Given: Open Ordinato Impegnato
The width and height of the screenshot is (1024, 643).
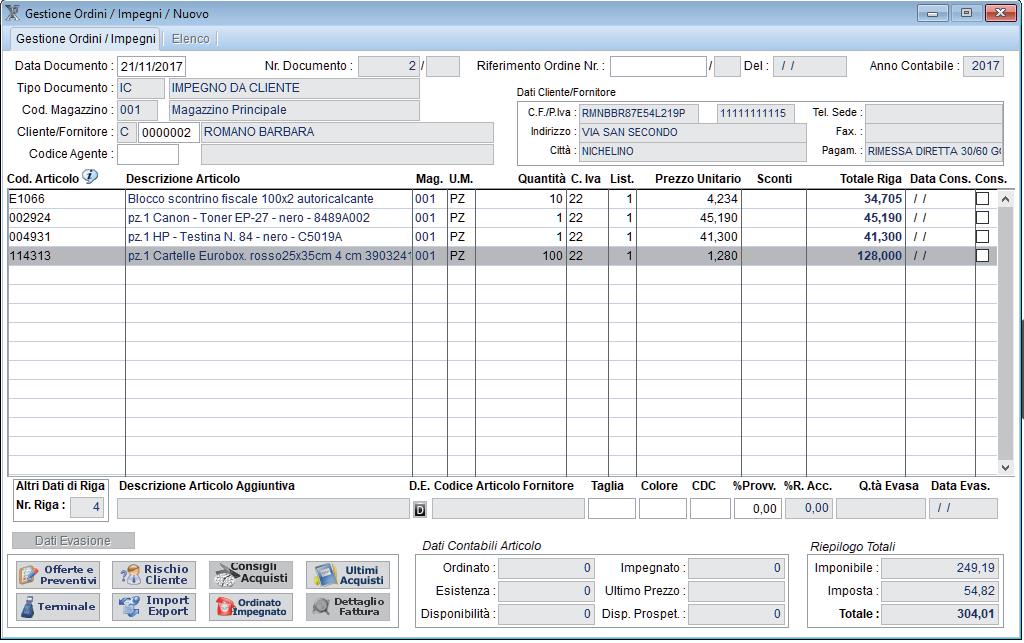Looking at the screenshot, I should [x=251, y=607].
